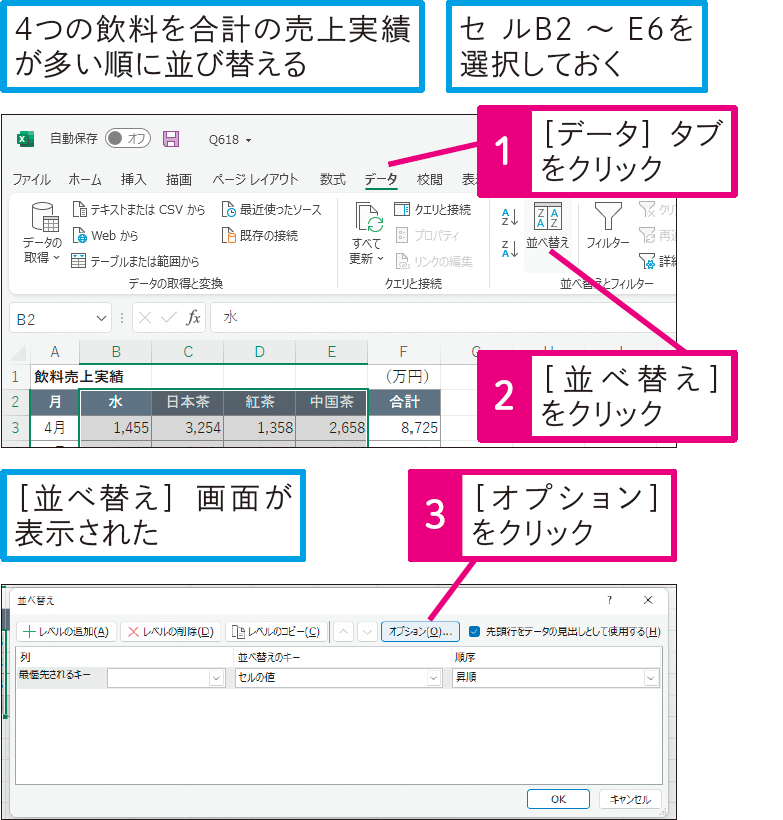This screenshot has width=783, height=820.
Task: Click the sort dialog help ? icon
Action: pyautogui.click(x=609, y=600)
